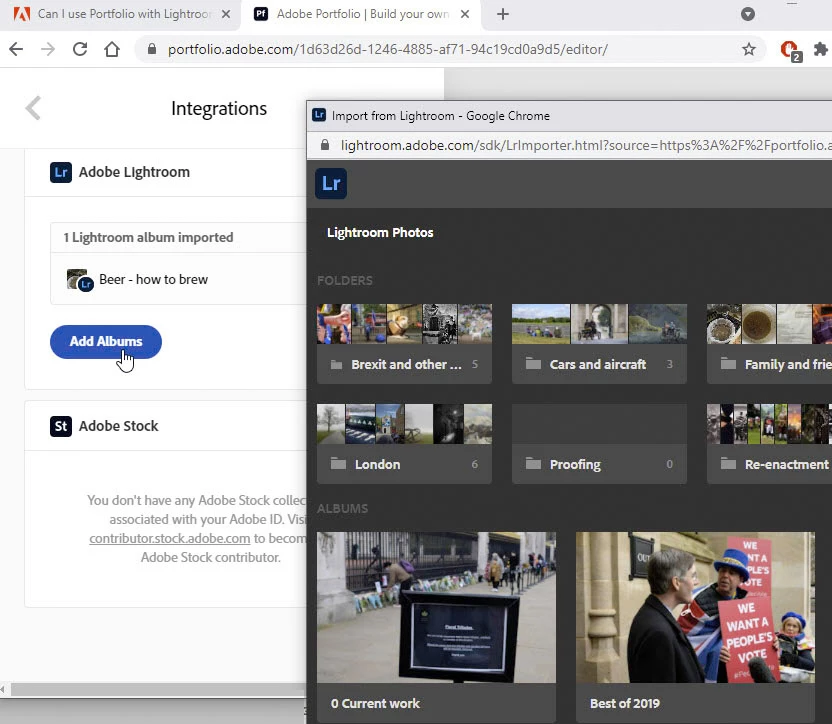
Task: Switch to 'Can I use Portfolio with Lightroom' tab
Action: click(x=120, y=14)
